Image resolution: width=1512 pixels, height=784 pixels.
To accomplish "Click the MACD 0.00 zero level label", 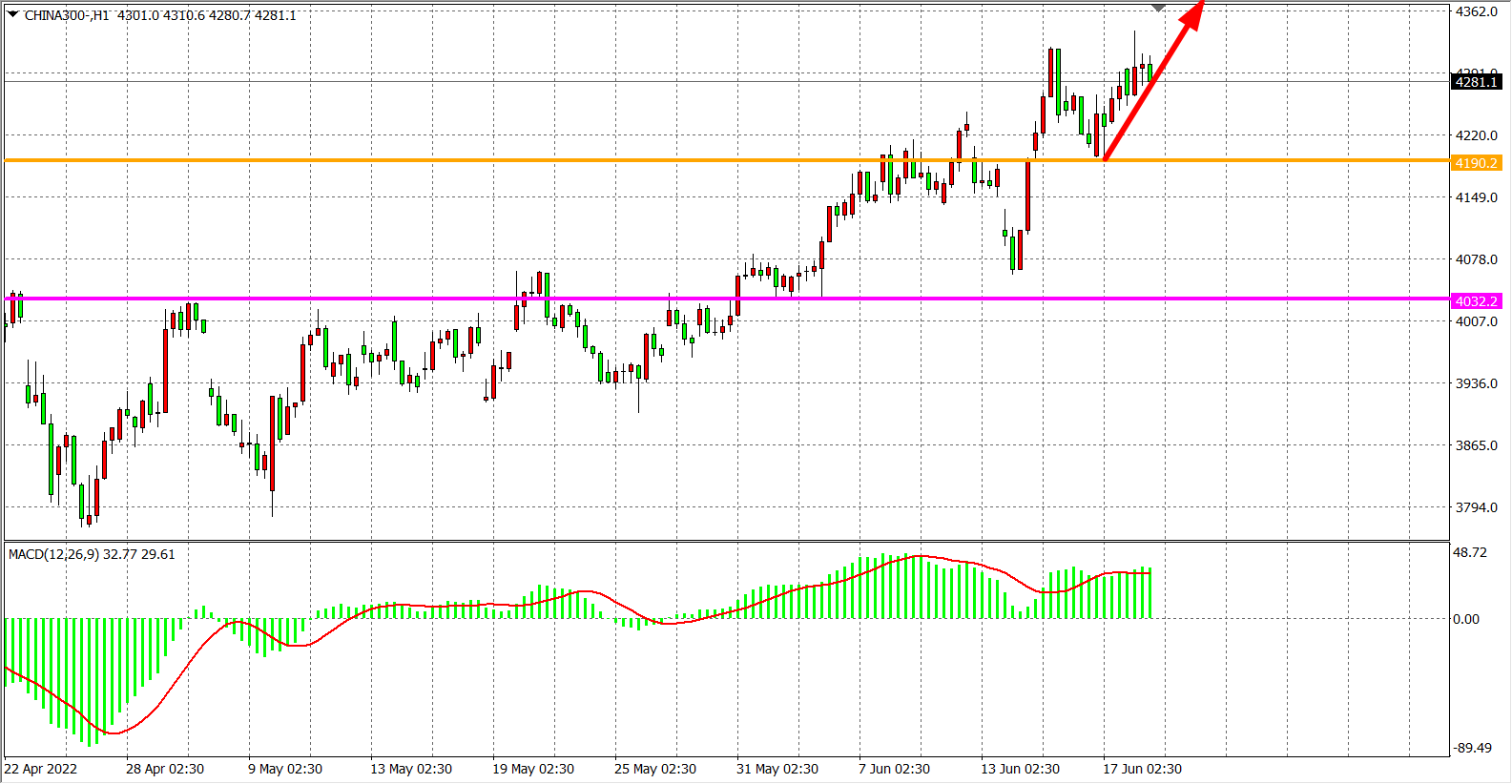I will click(x=1465, y=619).
